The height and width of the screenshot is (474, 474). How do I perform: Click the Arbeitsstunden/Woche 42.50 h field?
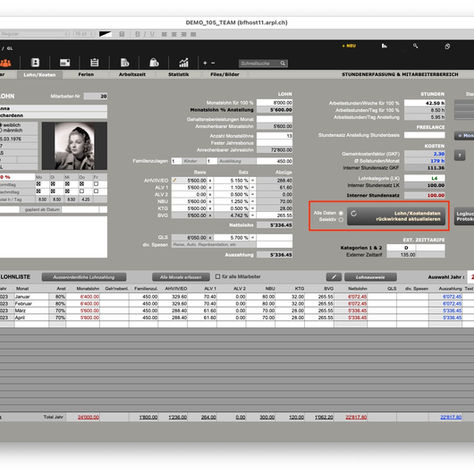click(x=424, y=103)
